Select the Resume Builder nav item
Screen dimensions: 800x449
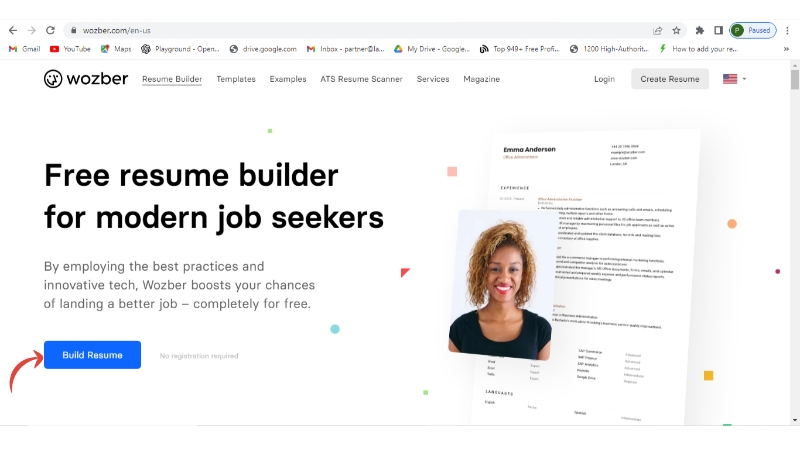coord(172,79)
